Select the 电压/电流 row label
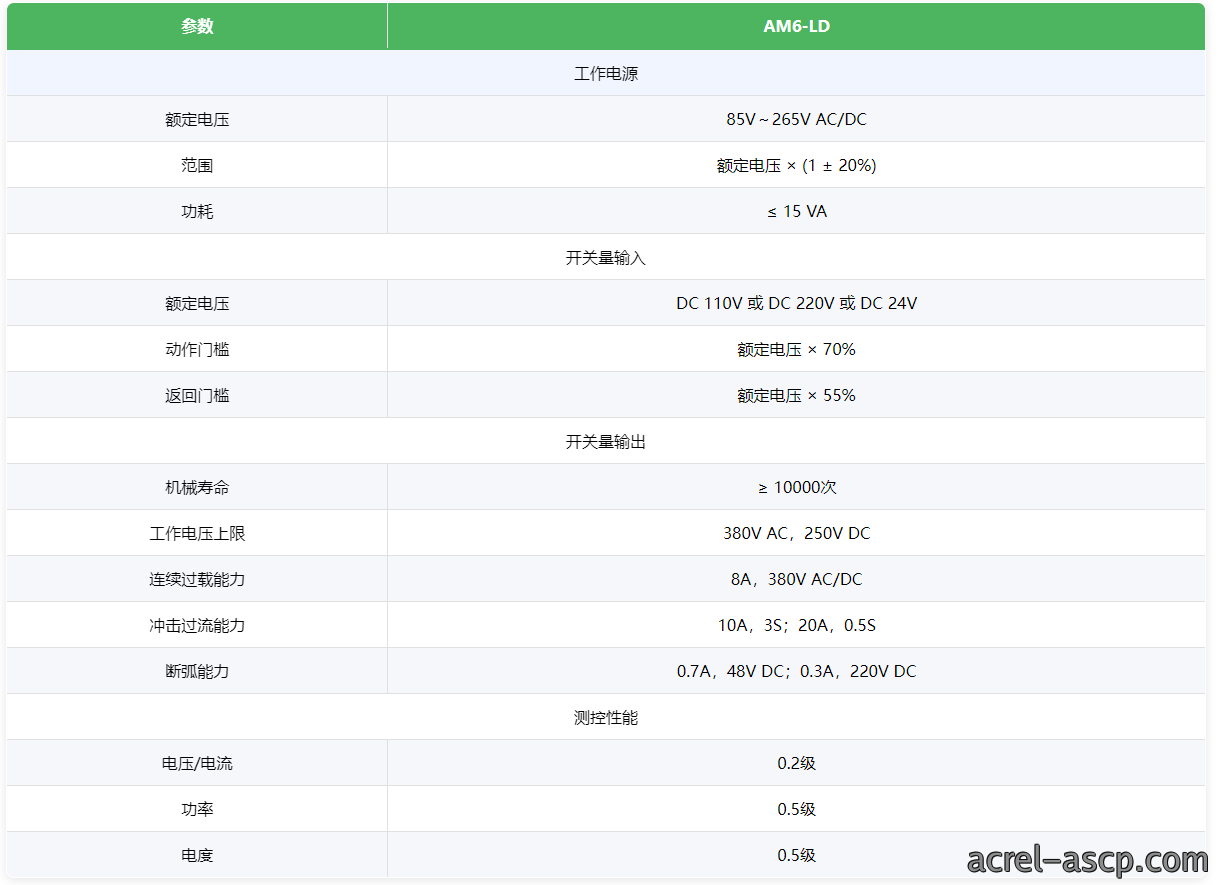The image size is (1219, 885). 197,763
